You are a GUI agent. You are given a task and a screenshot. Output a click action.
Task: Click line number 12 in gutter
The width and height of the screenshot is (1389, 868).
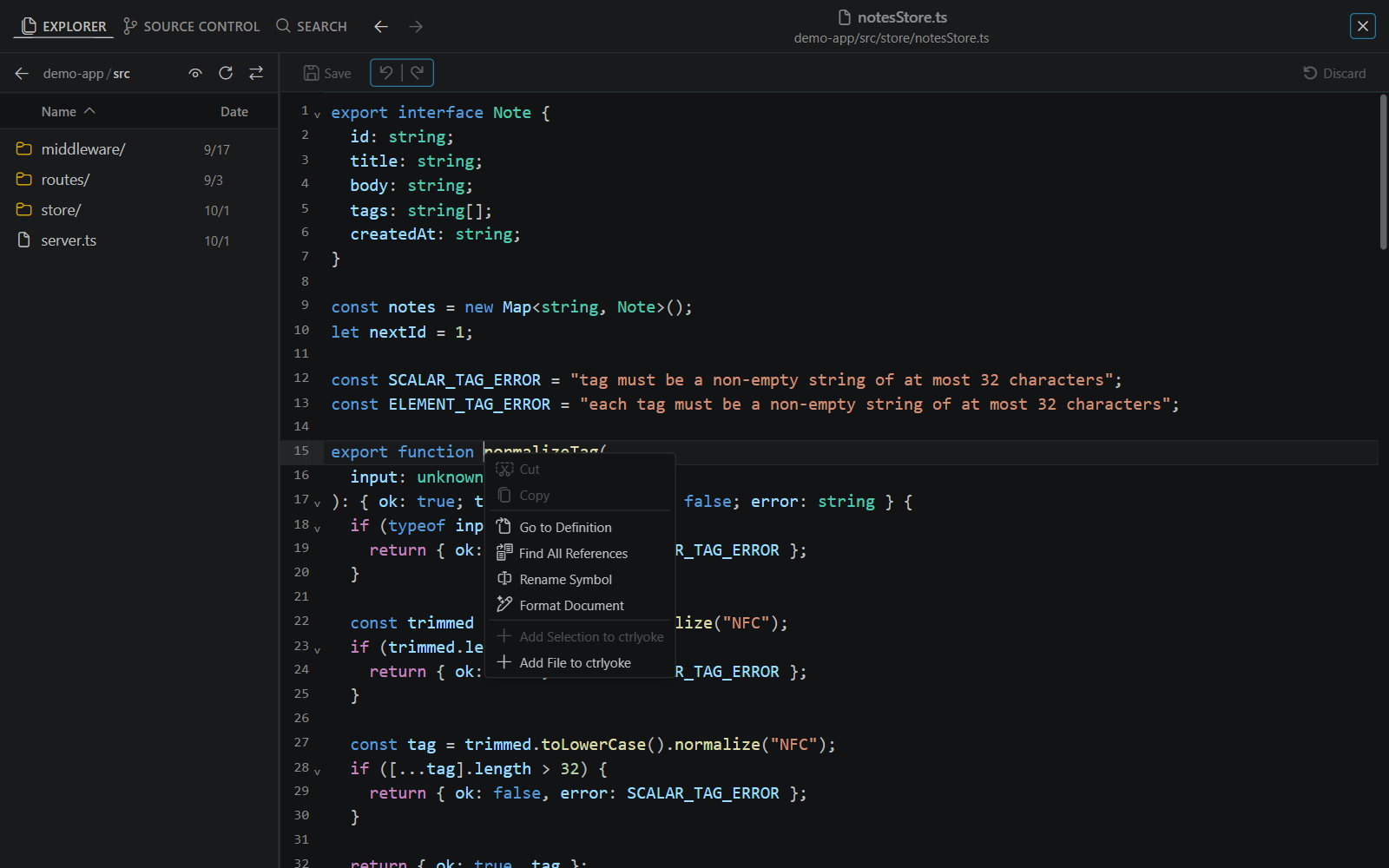pyautogui.click(x=301, y=378)
